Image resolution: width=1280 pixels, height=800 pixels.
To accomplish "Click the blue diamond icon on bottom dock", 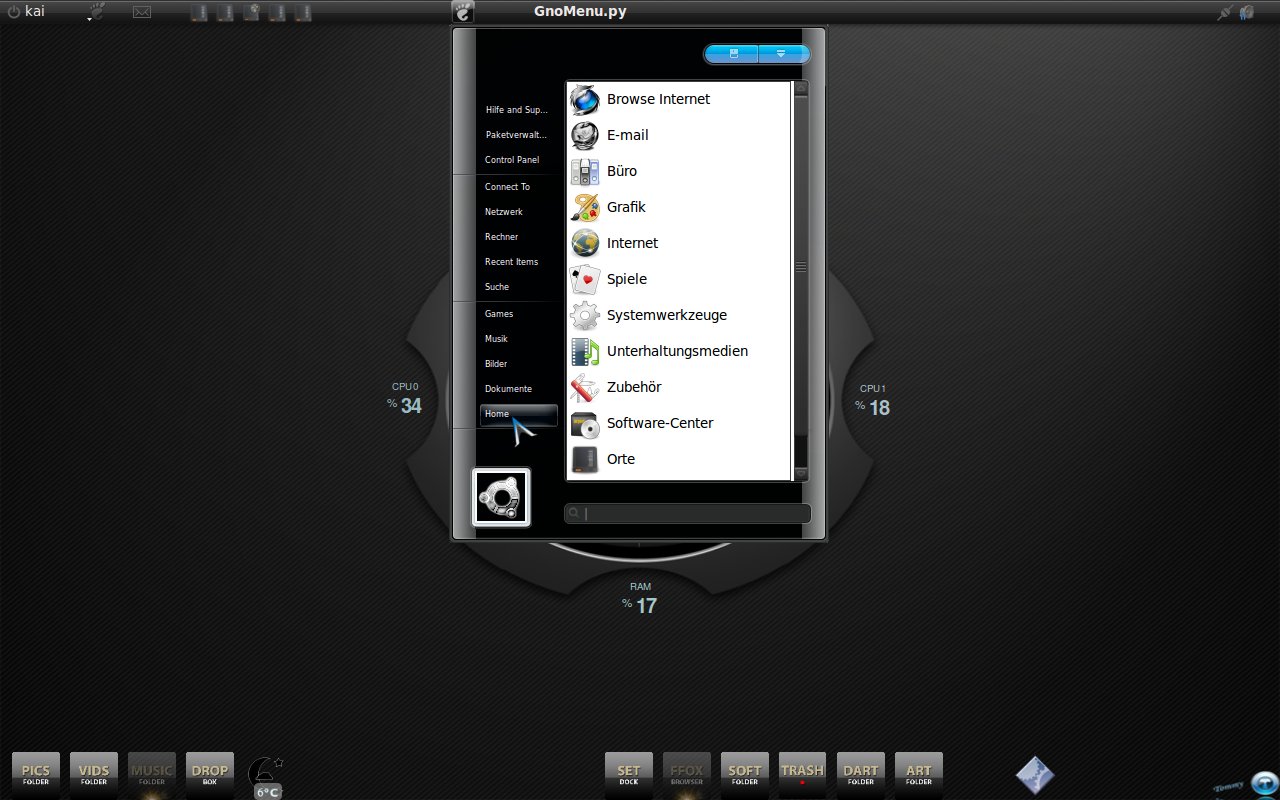I will [x=1035, y=774].
